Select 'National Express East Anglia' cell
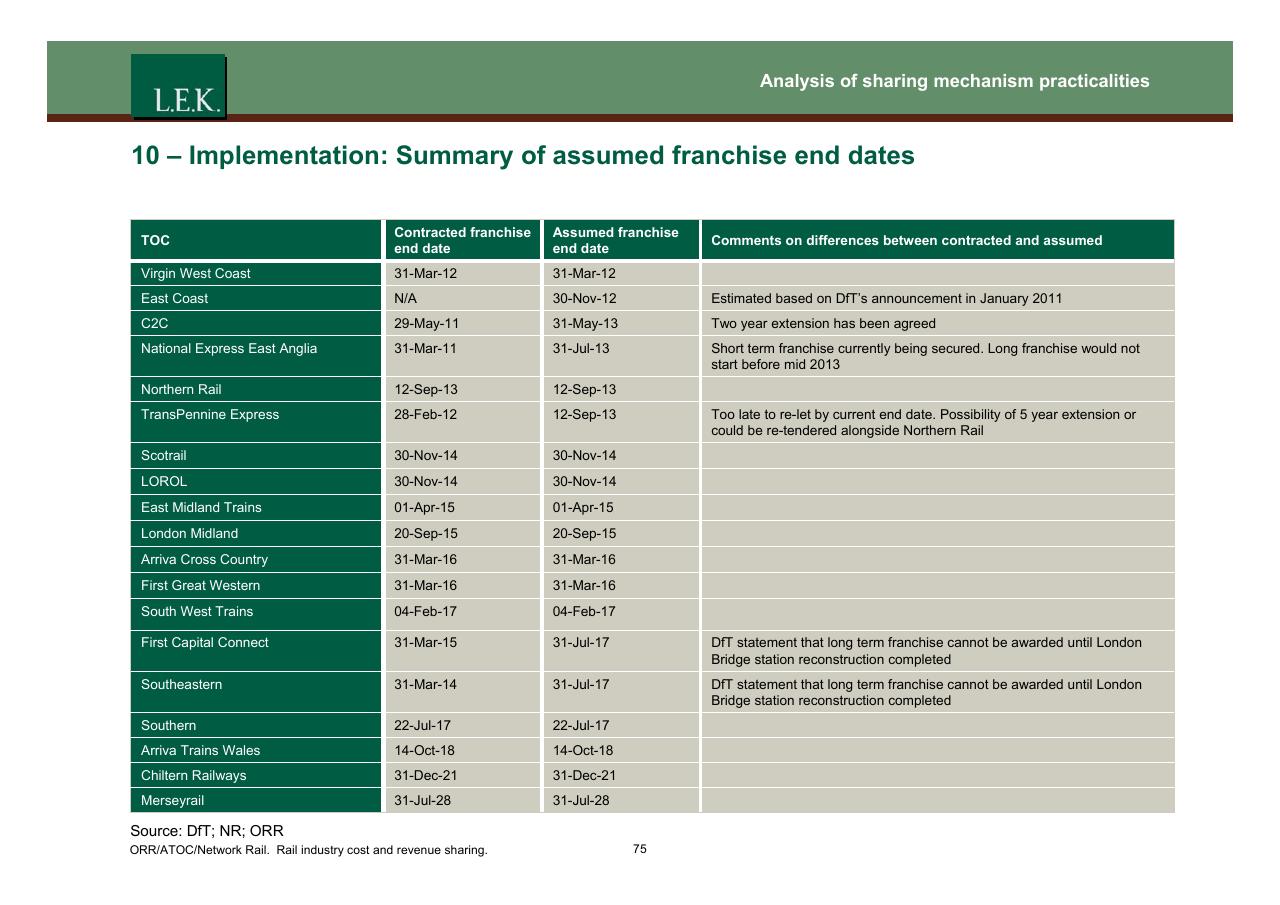Screen dimensions: 1280x905 tap(256, 356)
